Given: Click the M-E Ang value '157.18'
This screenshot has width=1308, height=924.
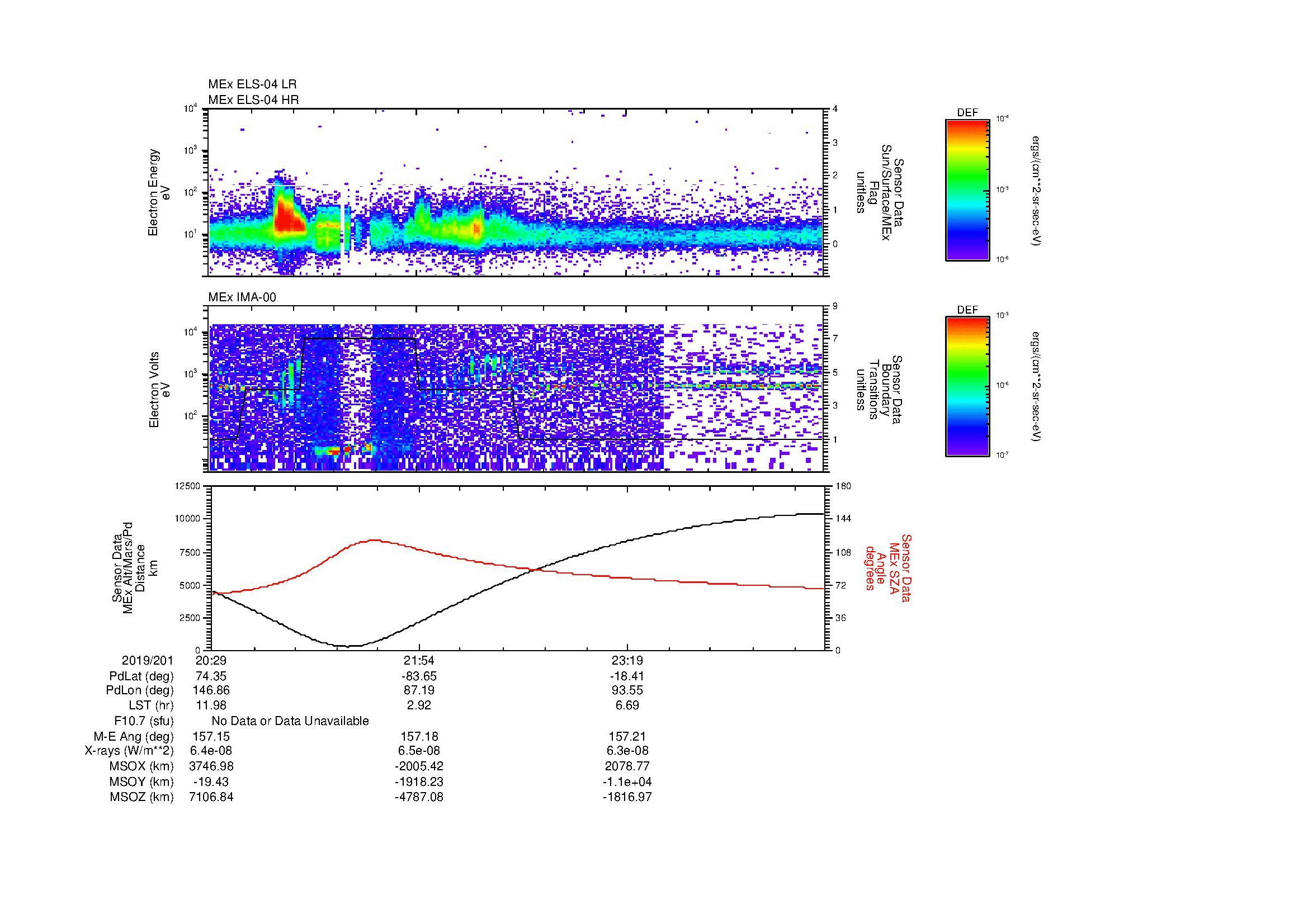Looking at the screenshot, I should click(419, 737).
